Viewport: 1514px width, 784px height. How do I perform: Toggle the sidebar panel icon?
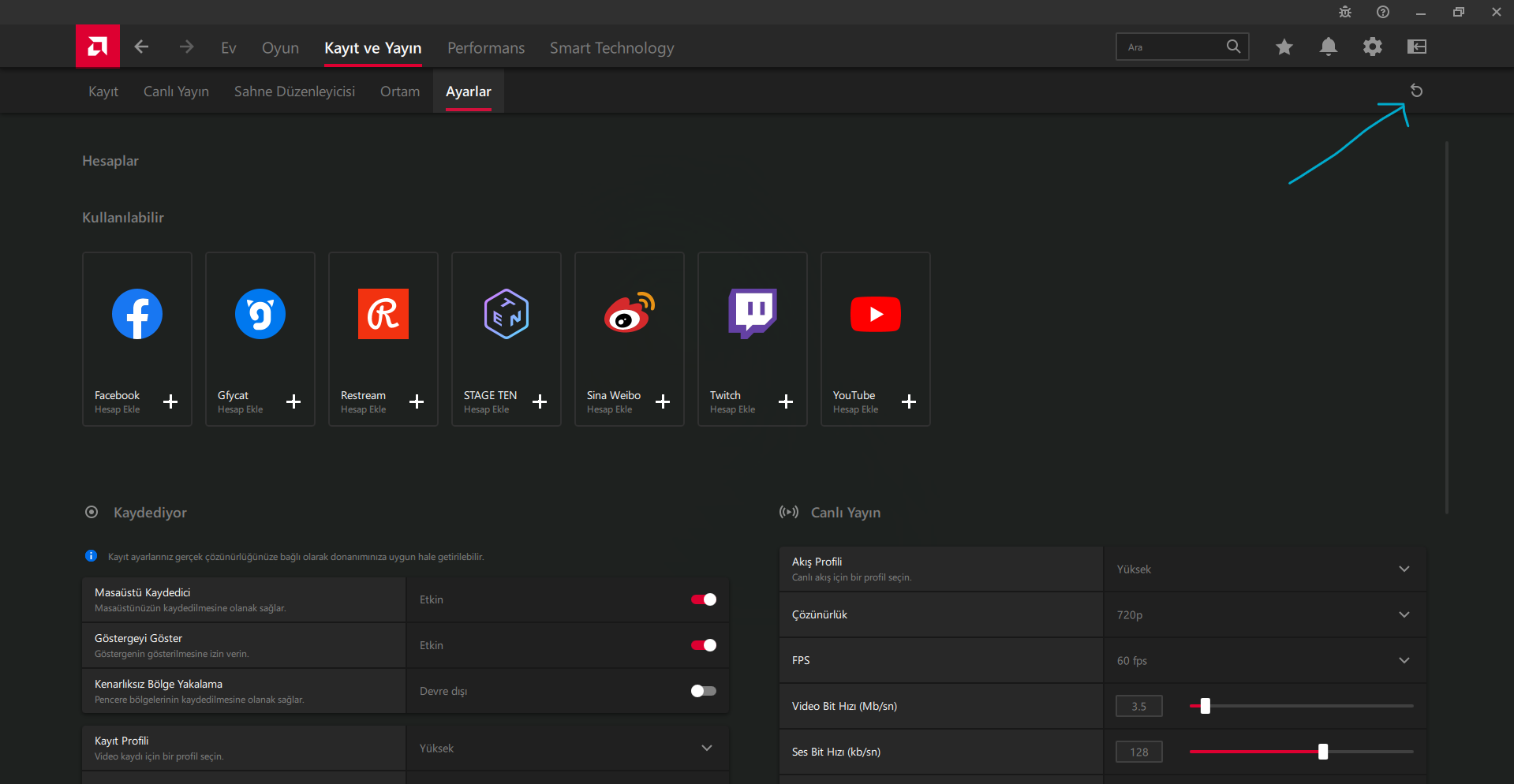coord(1417,47)
